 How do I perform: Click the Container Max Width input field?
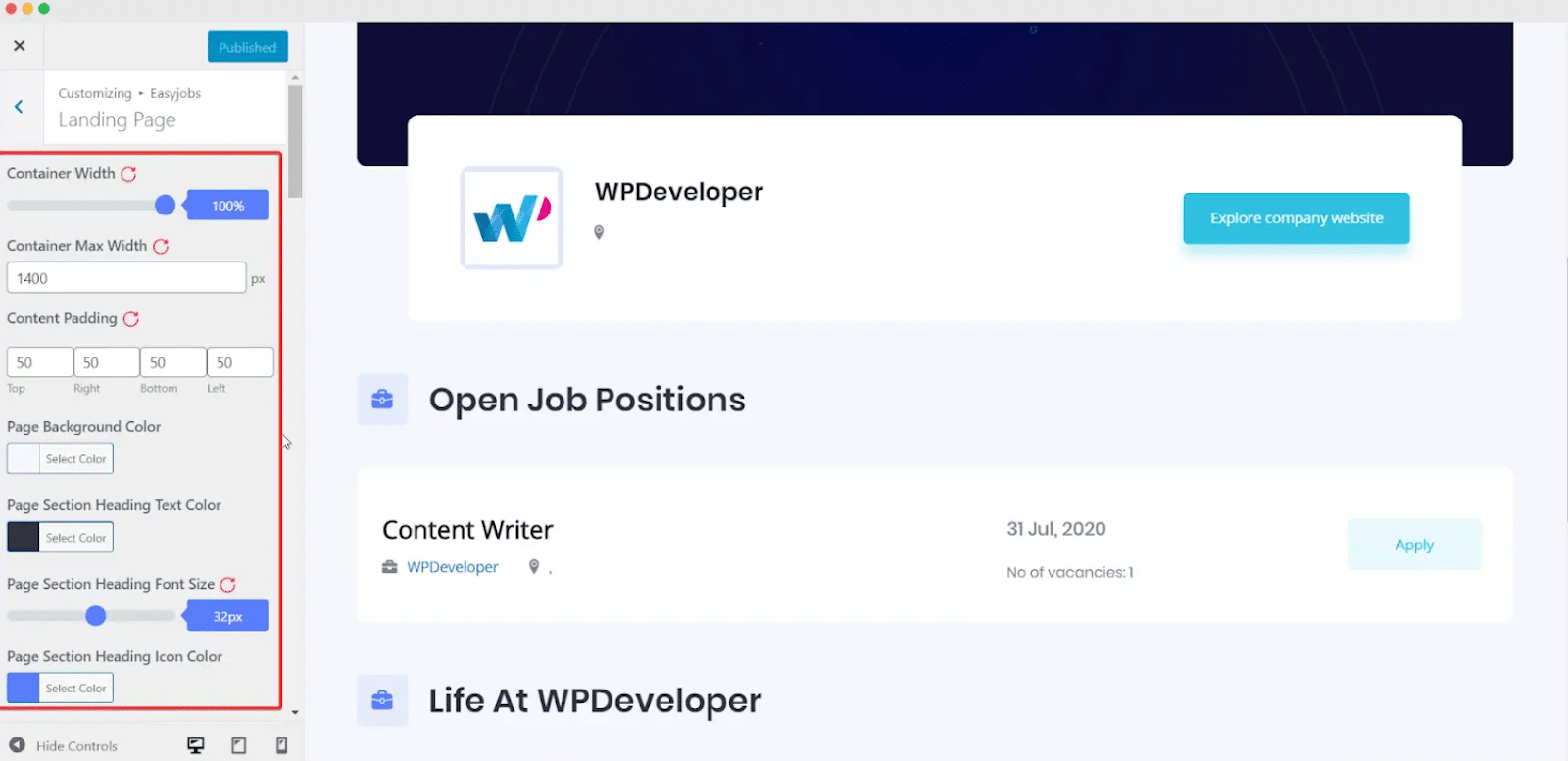pos(126,278)
